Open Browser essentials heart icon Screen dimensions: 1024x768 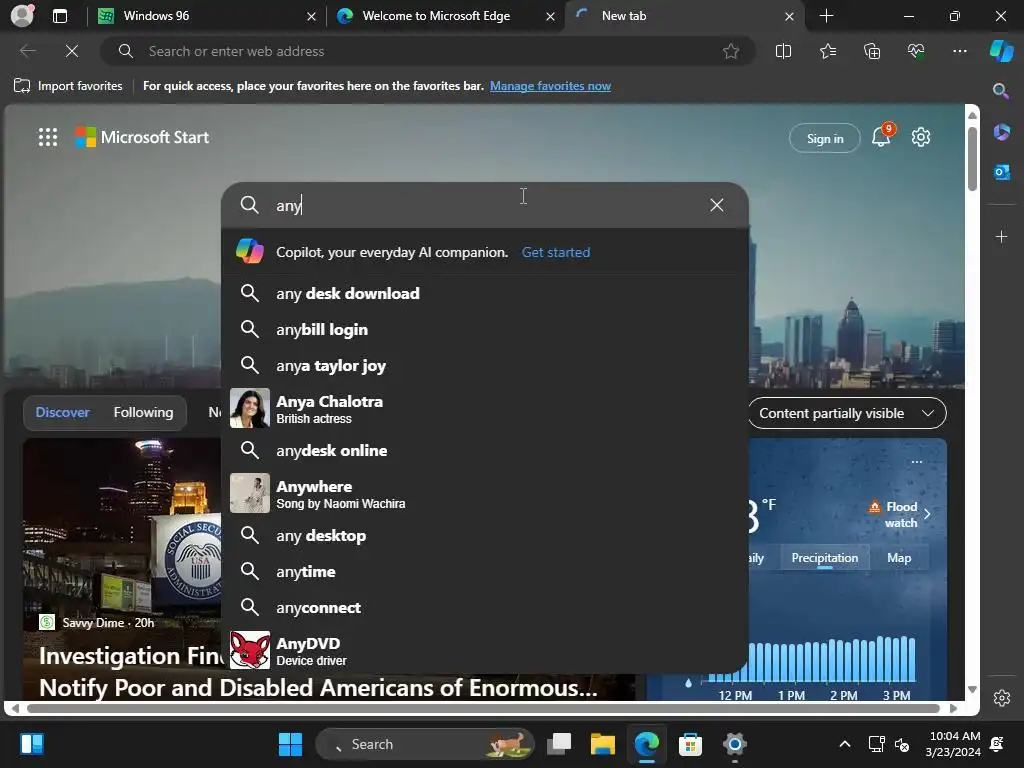pos(916,51)
